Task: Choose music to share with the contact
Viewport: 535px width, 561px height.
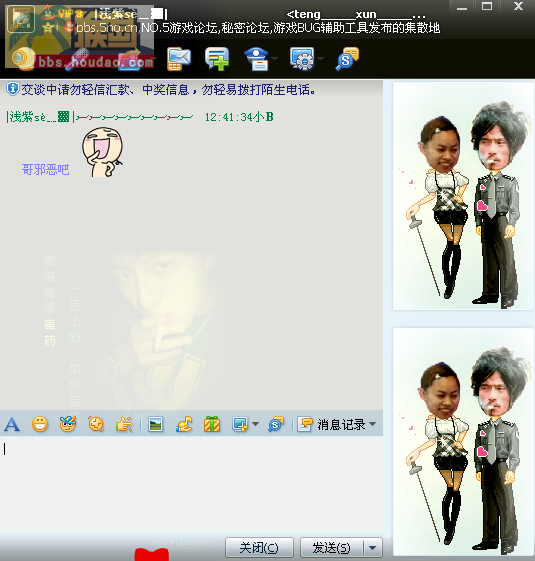Action: coord(184,425)
